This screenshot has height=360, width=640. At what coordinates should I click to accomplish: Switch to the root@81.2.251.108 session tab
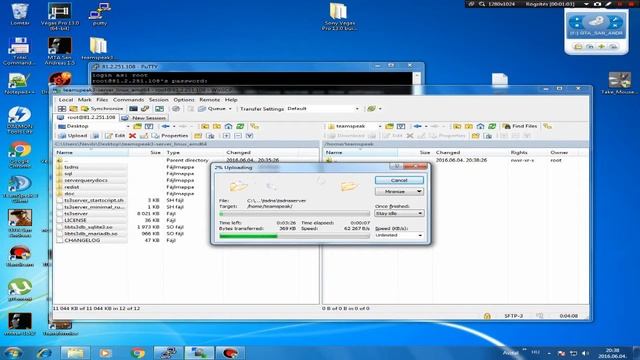tap(87, 118)
